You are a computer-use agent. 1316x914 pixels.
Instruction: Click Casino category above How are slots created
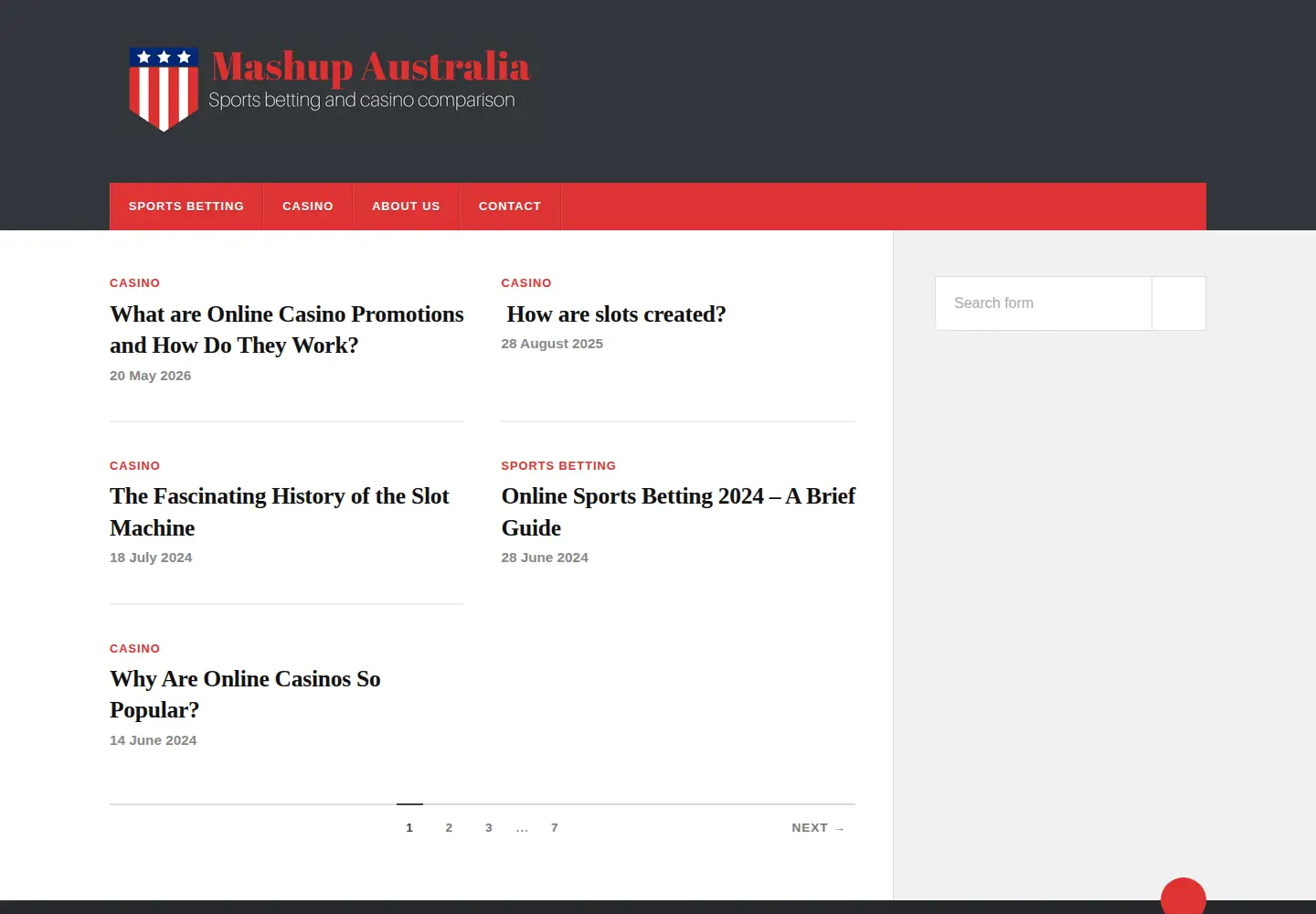(526, 283)
